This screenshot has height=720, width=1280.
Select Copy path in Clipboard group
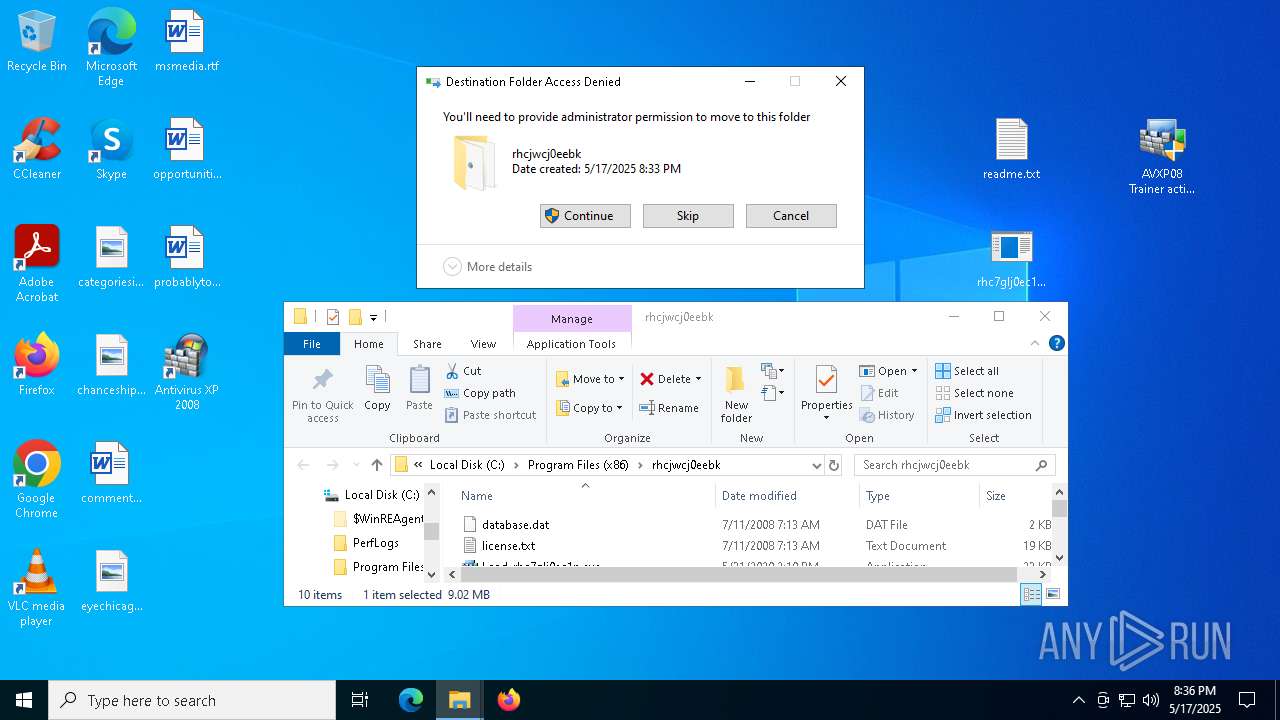point(480,393)
